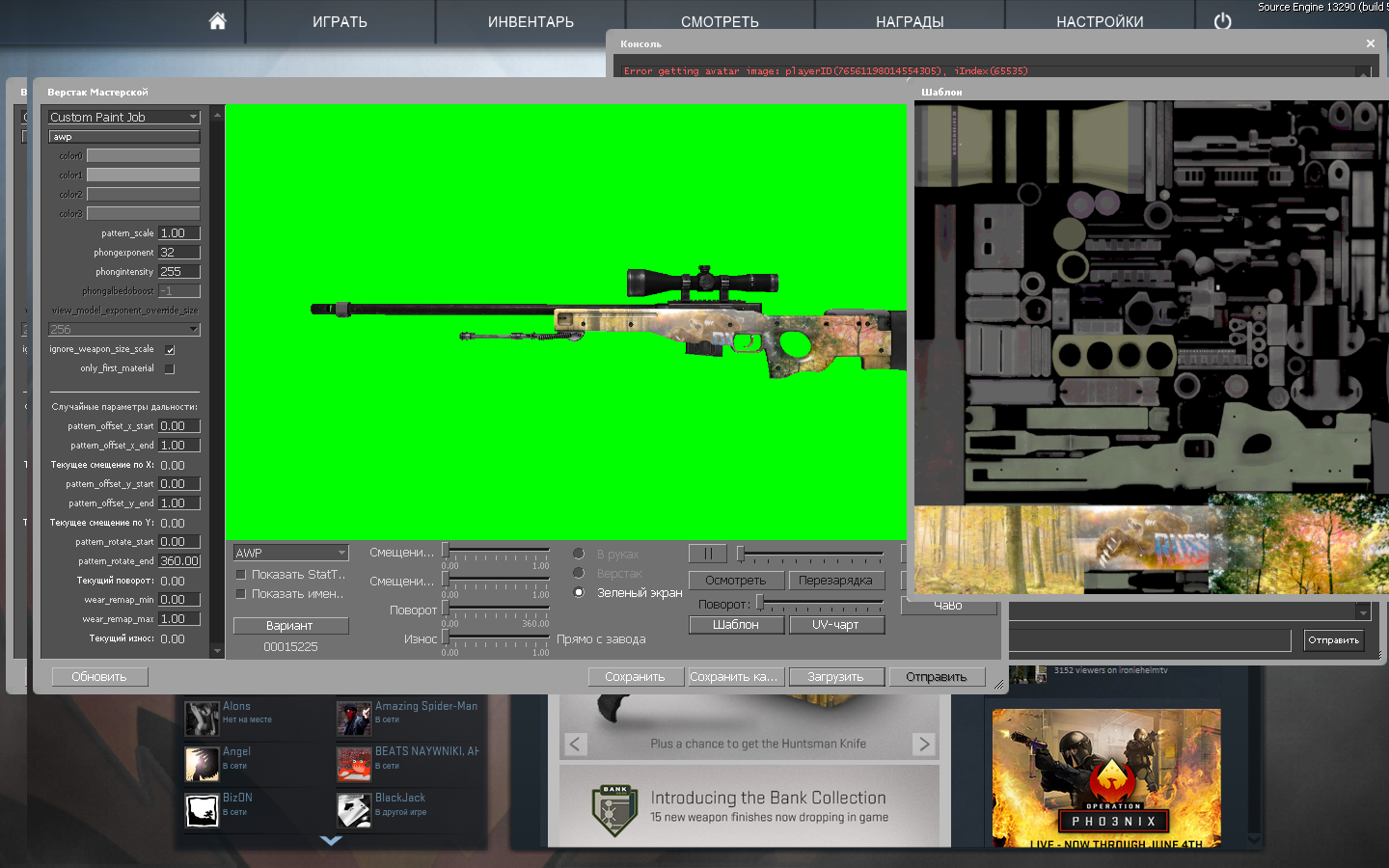This screenshot has height=868, width=1389.
Task: Close the Консоль window
Action: click(x=1370, y=43)
